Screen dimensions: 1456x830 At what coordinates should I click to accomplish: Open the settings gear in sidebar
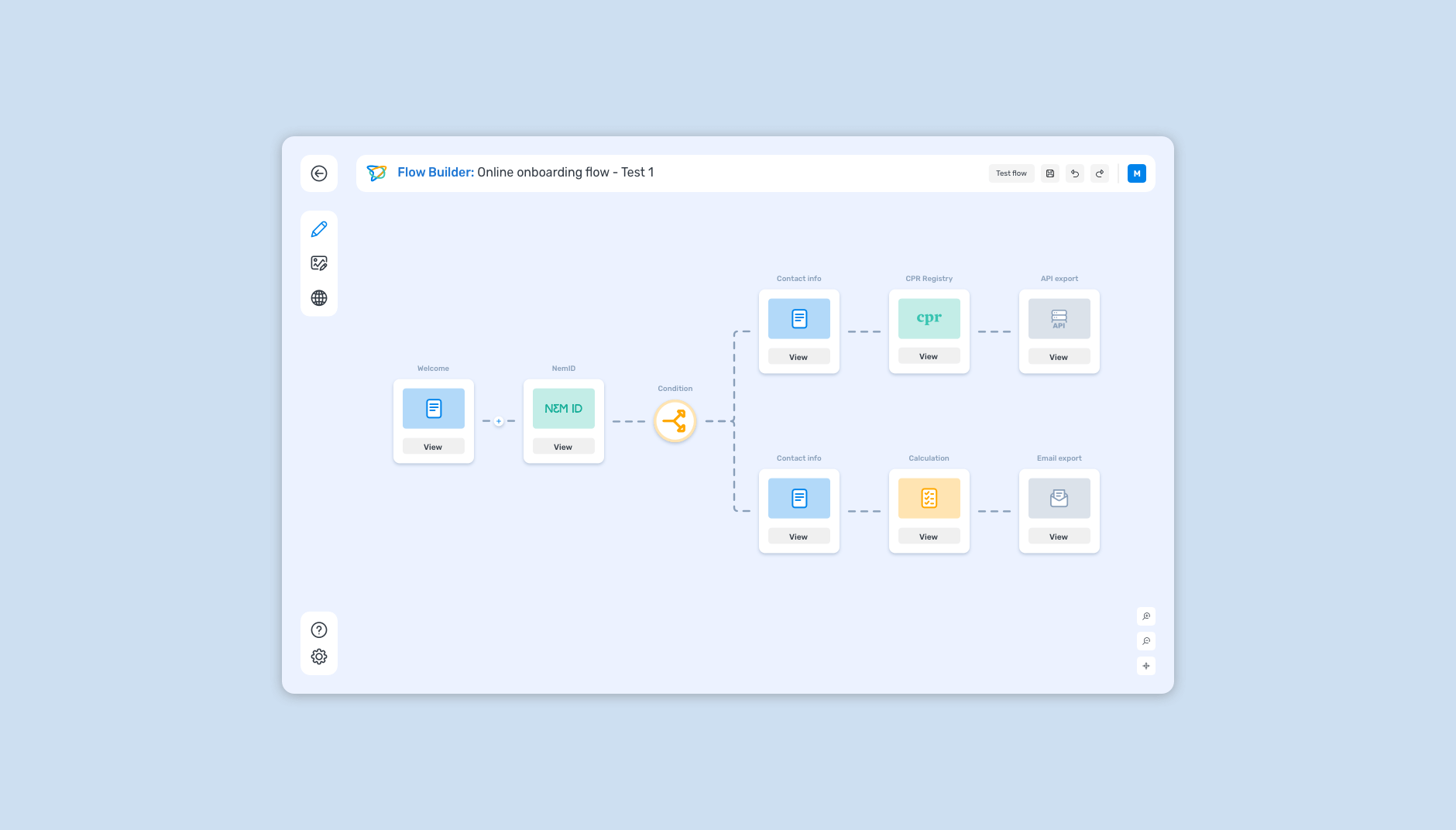pyautogui.click(x=319, y=657)
